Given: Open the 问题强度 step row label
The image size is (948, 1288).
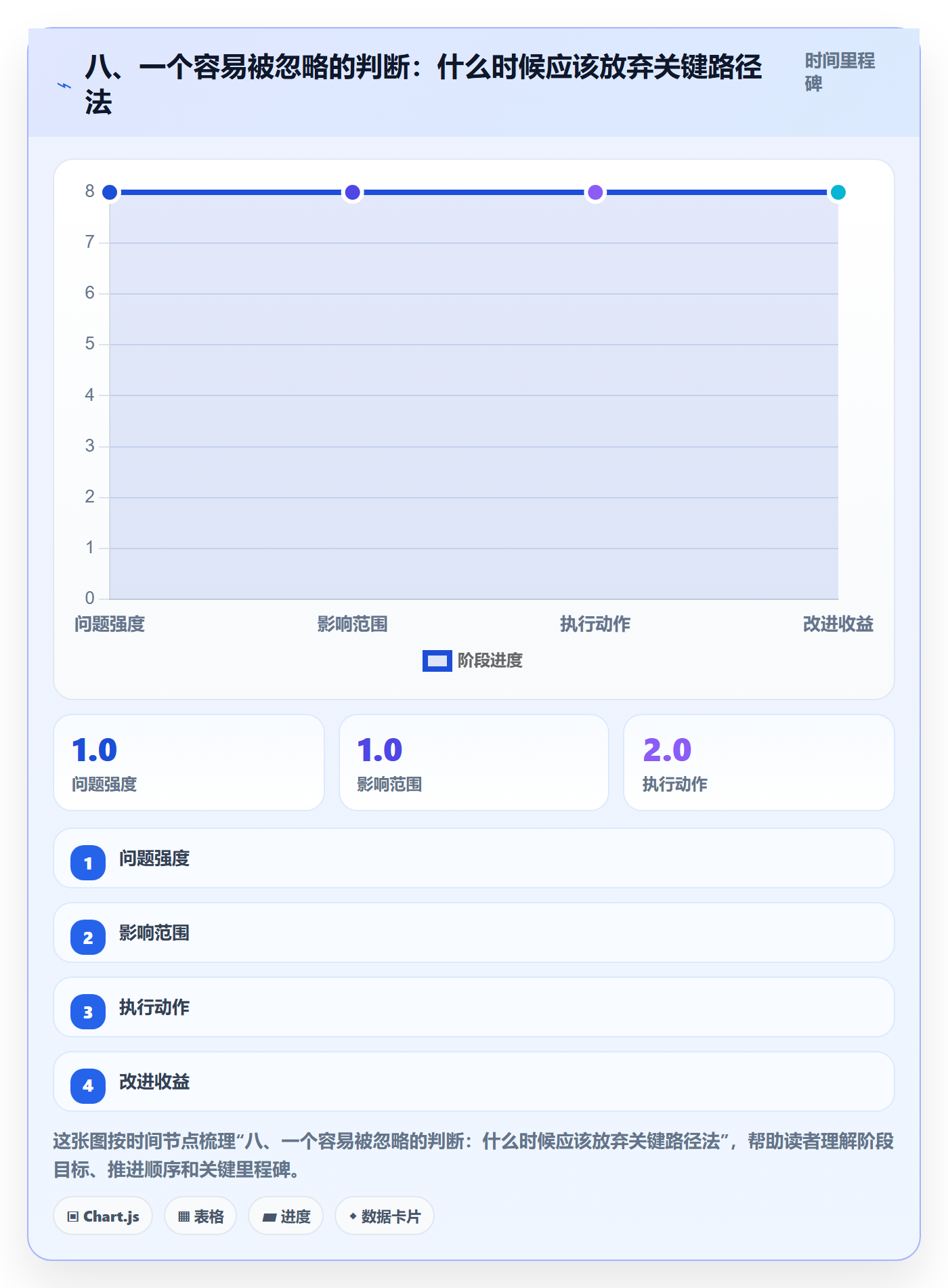Looking at the screenshot, I should click(x=154, y=859).
